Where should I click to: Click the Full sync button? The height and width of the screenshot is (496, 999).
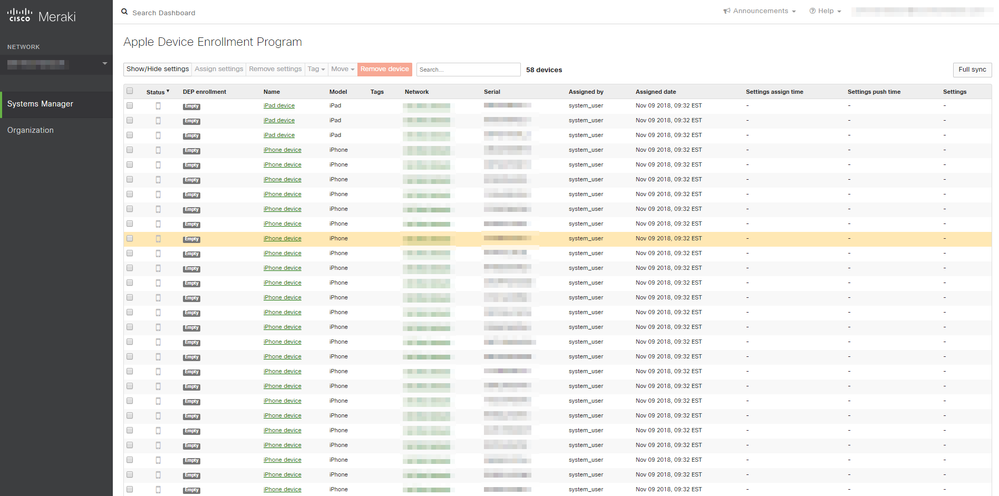(972, 70)
